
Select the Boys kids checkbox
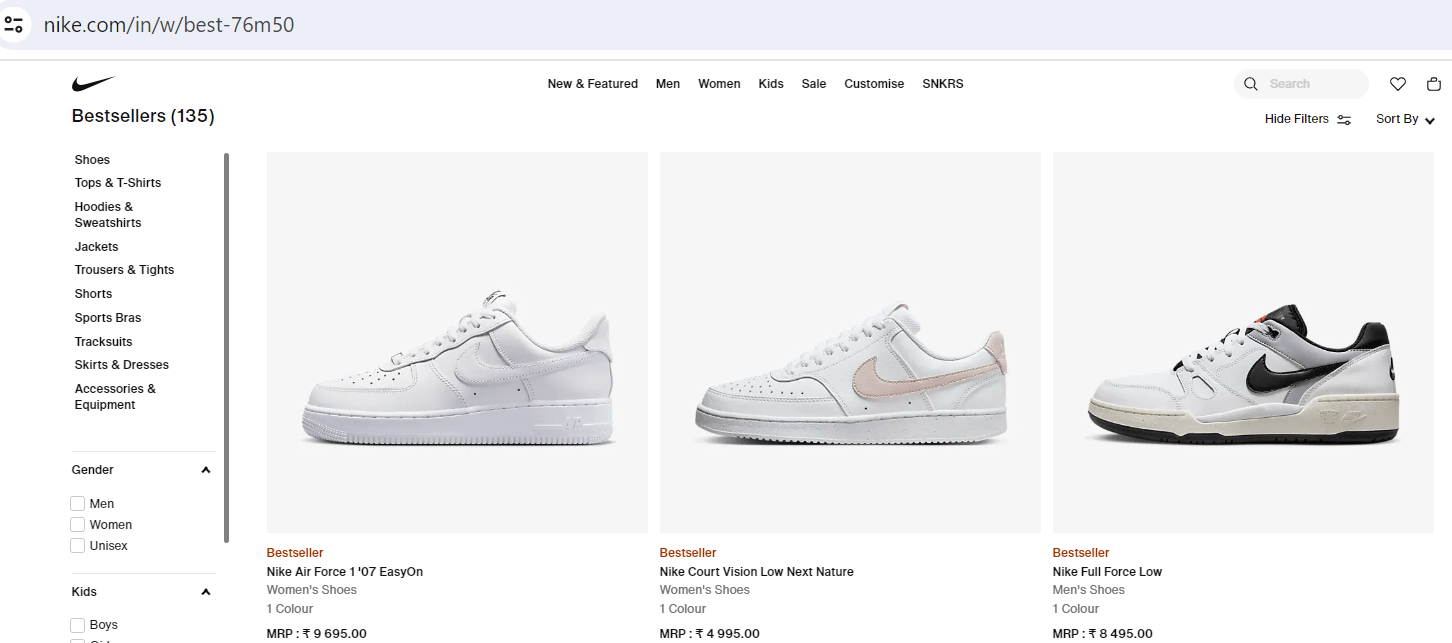tap(78, 625)
